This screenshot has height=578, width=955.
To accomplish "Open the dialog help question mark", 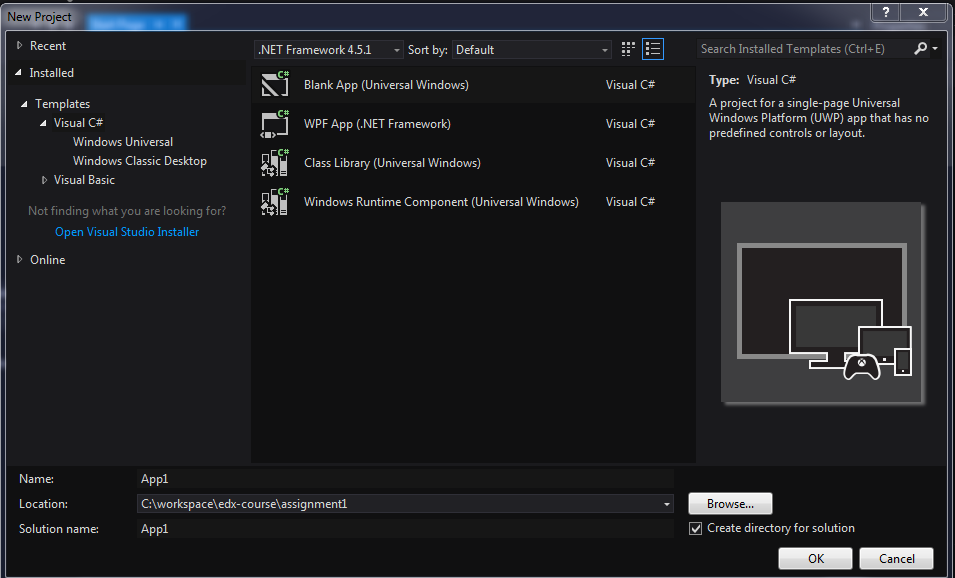I will tap(885, 12).
